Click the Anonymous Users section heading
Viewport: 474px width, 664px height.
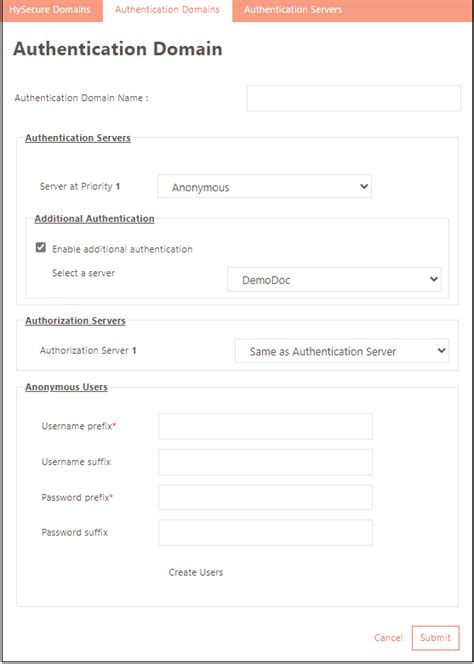tap(66, 387)
